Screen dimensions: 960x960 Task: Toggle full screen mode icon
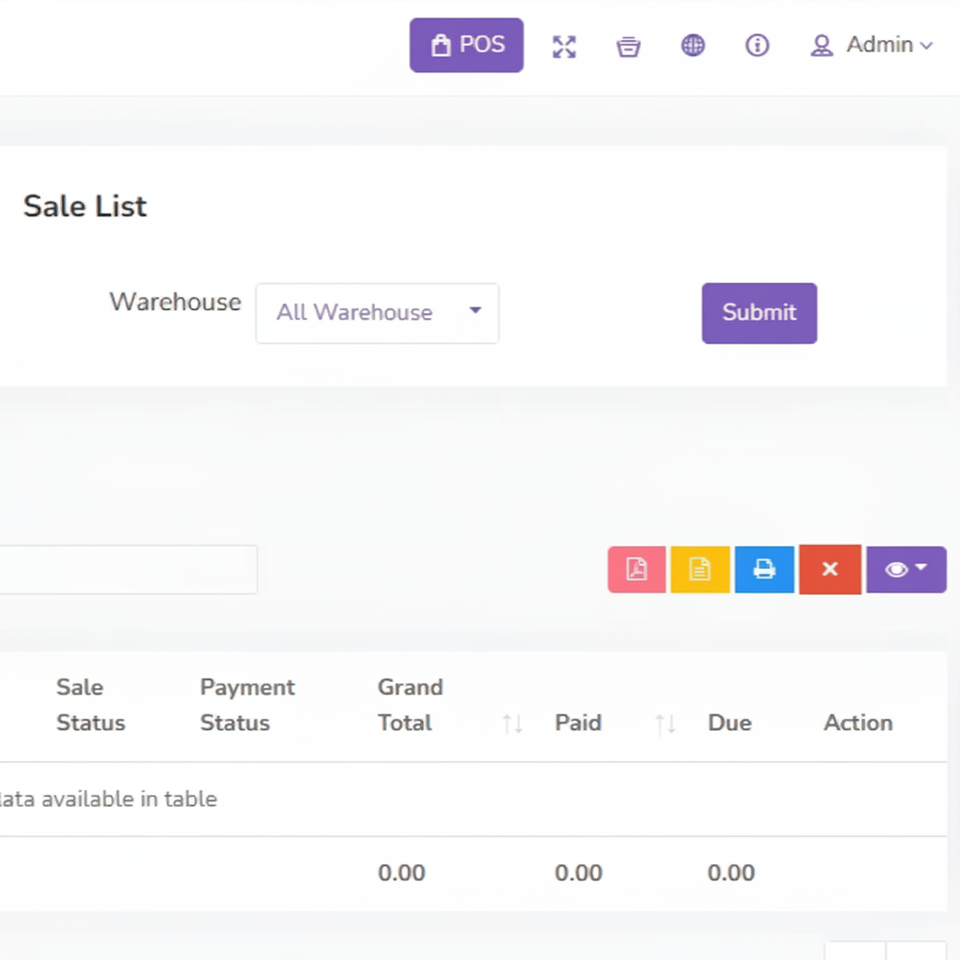pos(564,46)
